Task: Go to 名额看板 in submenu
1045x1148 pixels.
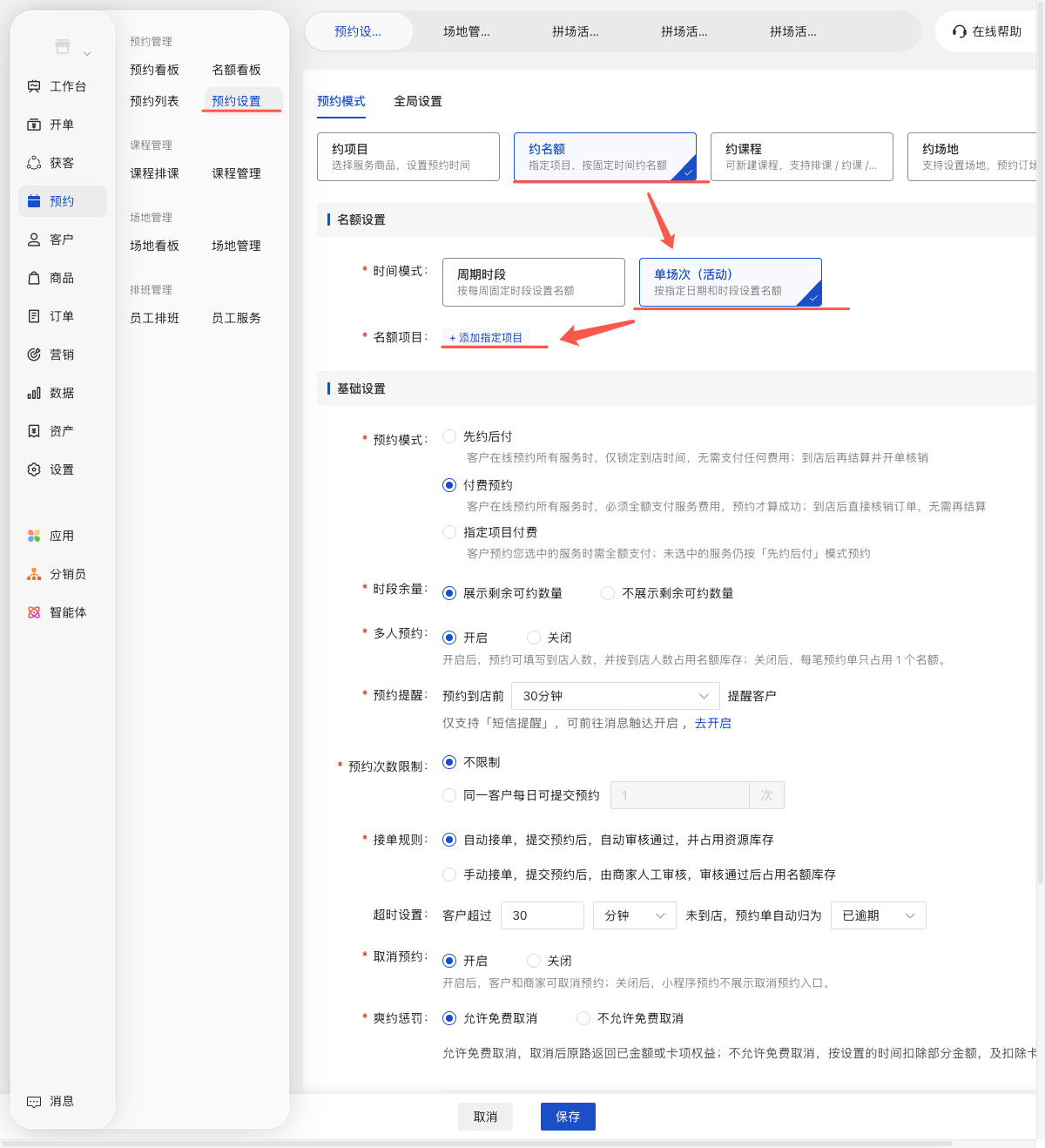Action: point(237,70)
